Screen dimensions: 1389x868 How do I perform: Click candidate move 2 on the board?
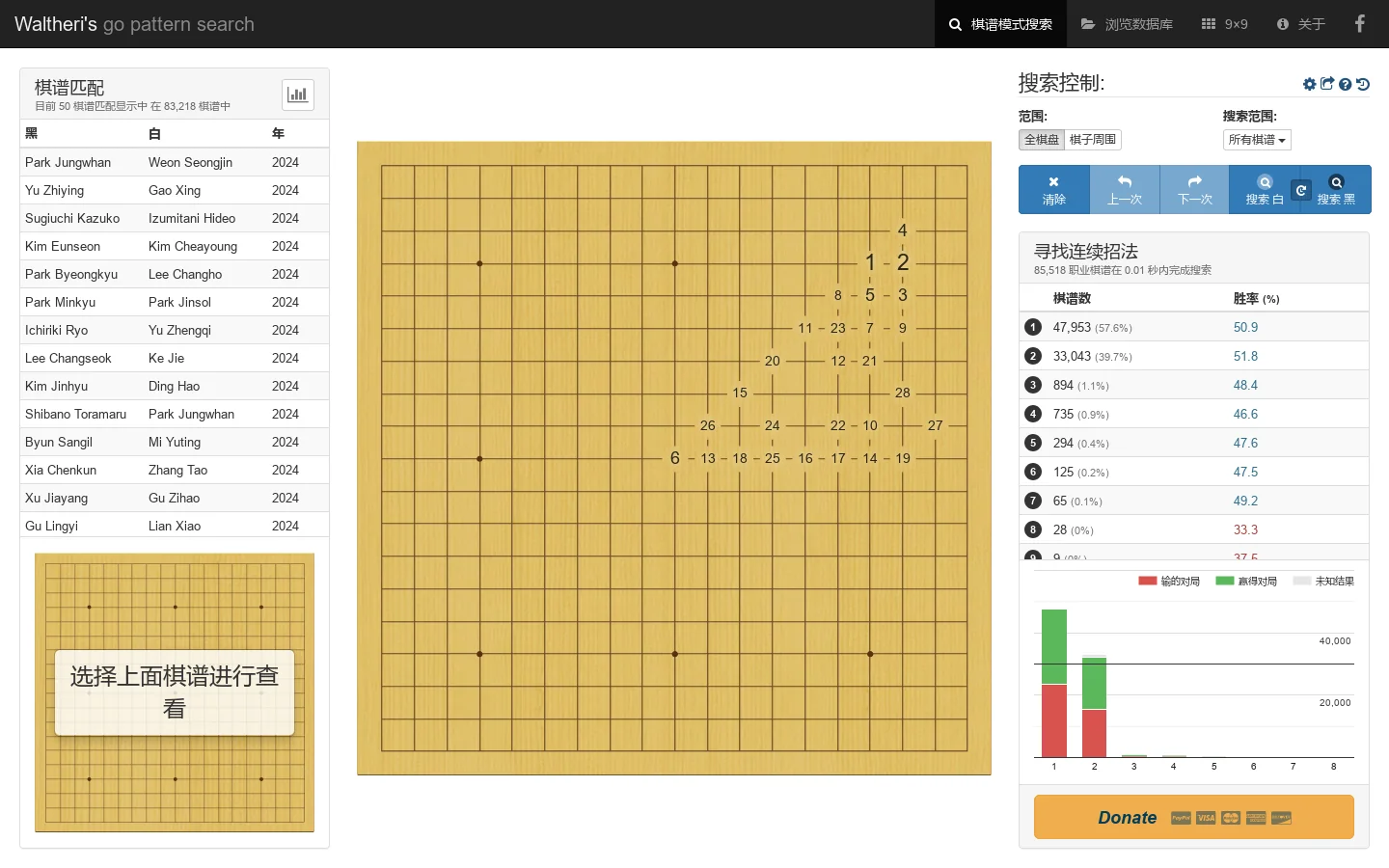click(x=903, y=262)
